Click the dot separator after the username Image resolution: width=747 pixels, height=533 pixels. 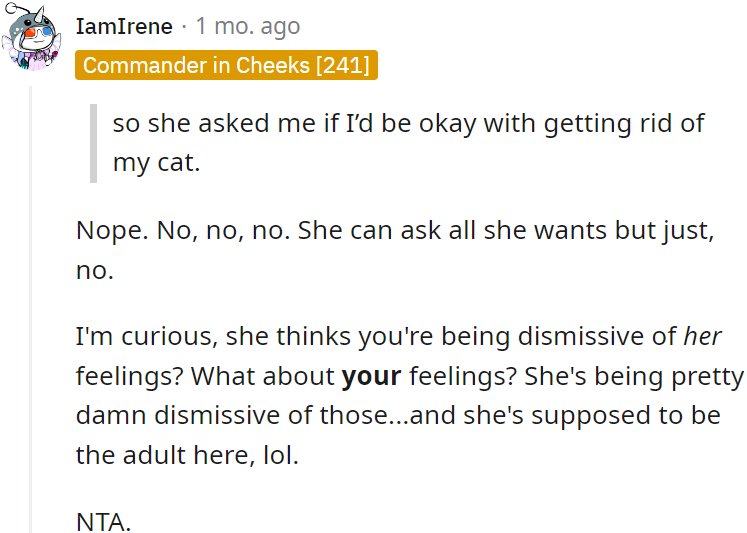184,27
